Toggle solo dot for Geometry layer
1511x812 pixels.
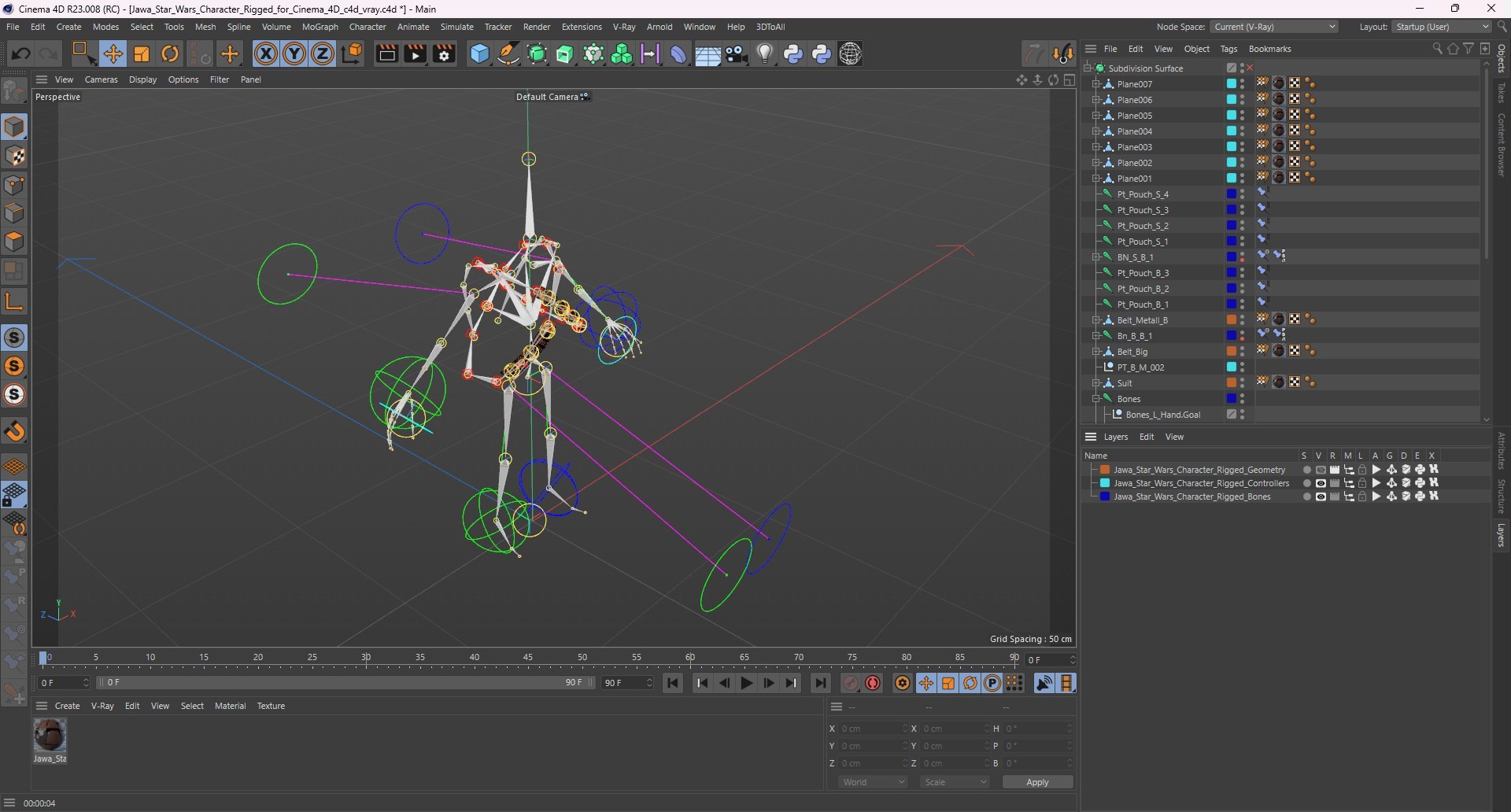(x=1306, y=470)
